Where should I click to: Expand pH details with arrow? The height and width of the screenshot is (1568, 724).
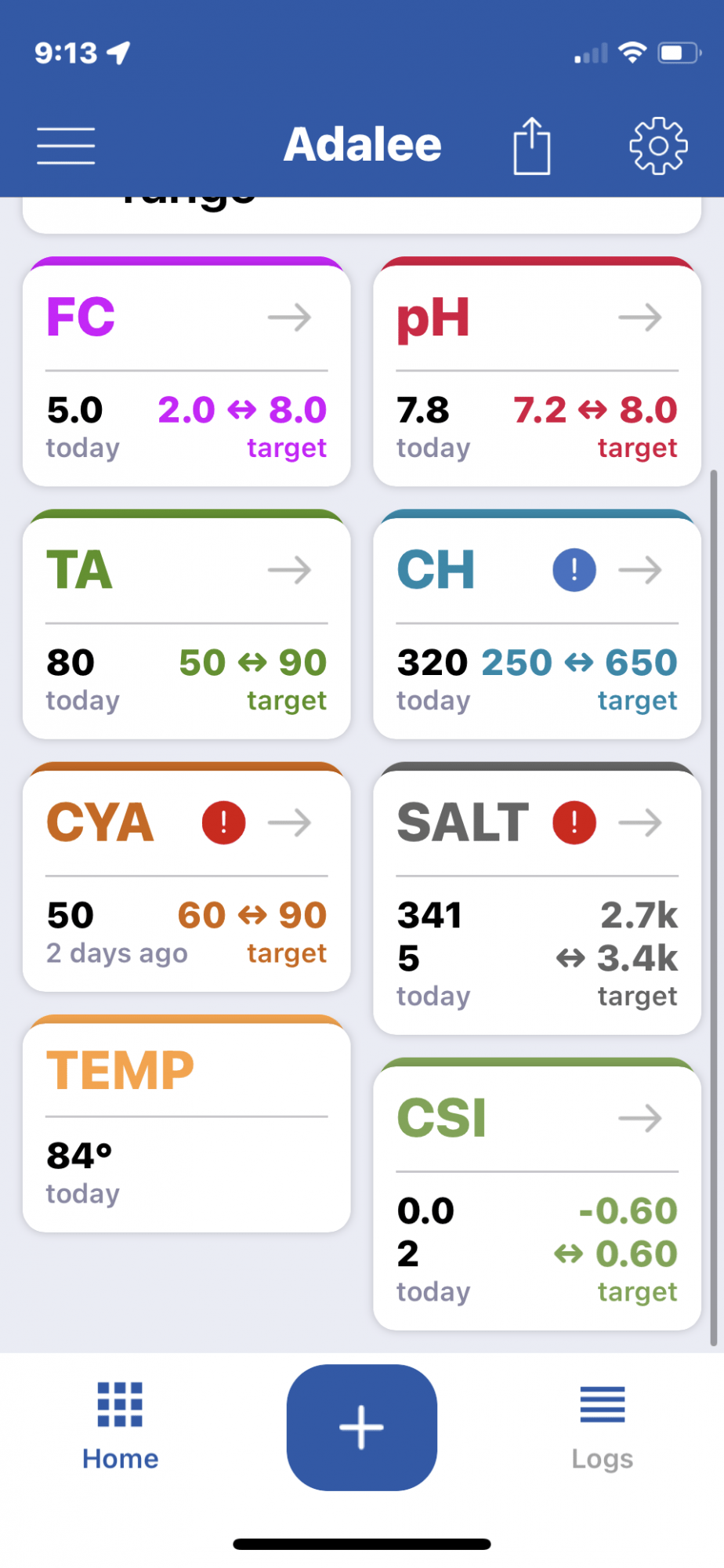pos(640,318)
